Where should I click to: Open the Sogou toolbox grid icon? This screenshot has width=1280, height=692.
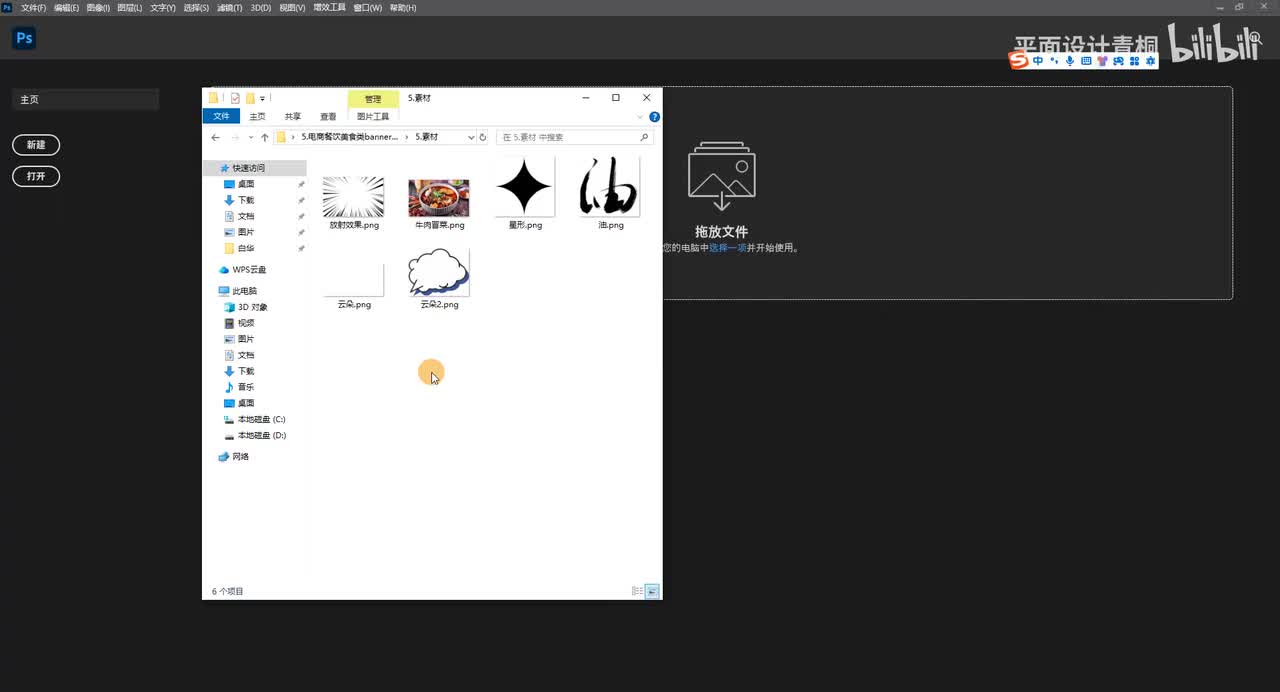tap(1134, 61)
